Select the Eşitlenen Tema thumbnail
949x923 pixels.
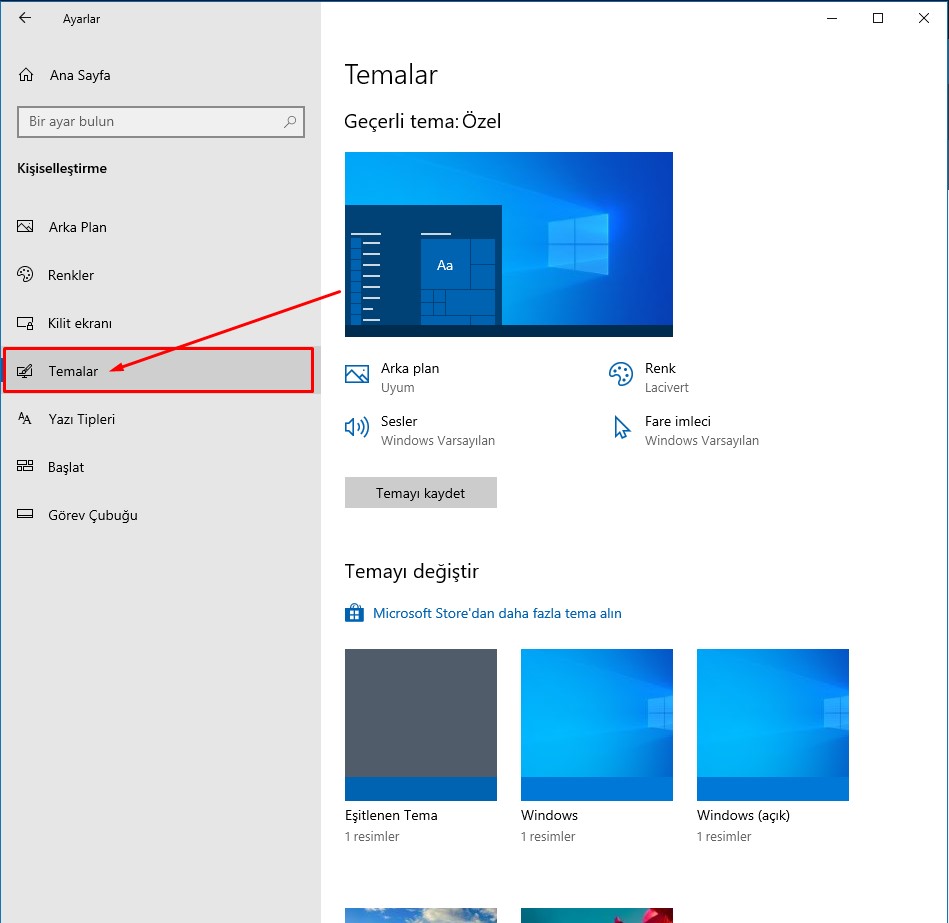coord(421,724)
